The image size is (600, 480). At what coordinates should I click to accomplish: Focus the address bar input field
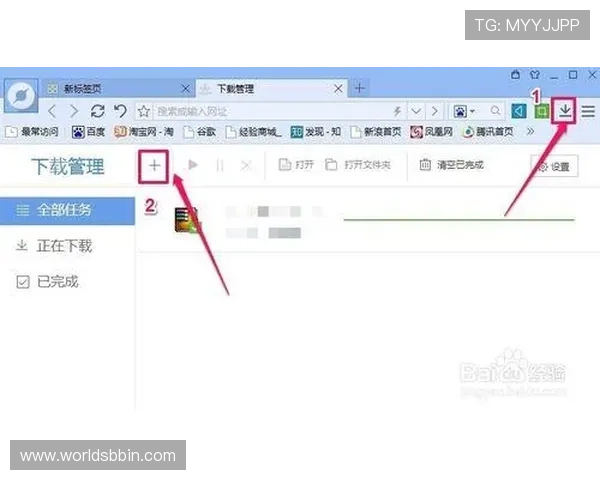(x=272, y=111)
